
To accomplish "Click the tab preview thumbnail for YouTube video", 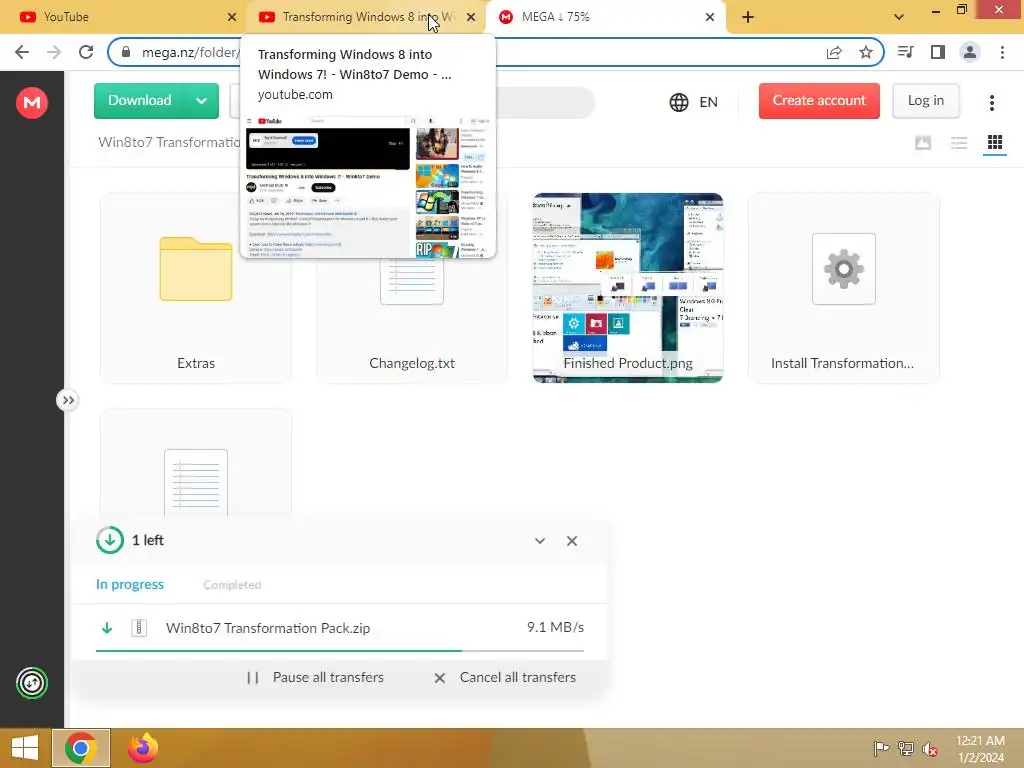I will pos(368,186).
